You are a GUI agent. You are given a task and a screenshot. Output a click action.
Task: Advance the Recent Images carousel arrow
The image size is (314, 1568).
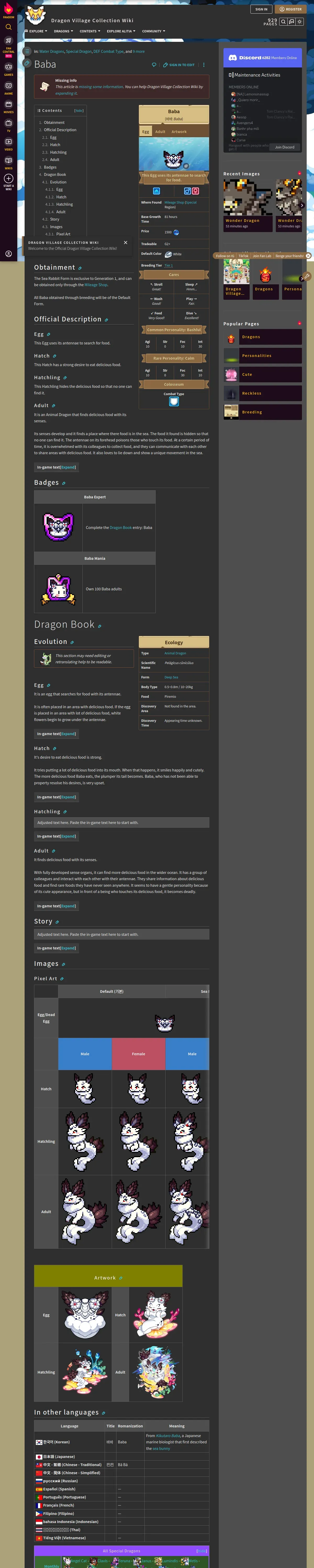tap(302, 205)
